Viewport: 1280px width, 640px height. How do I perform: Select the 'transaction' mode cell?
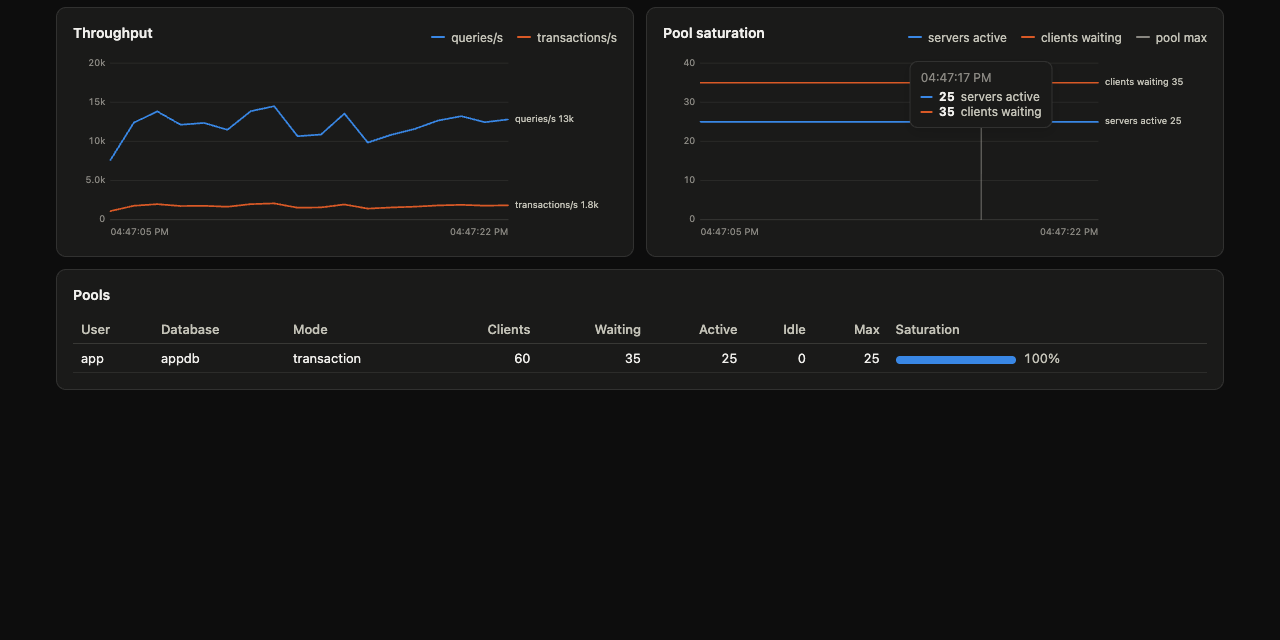(327, 358)
